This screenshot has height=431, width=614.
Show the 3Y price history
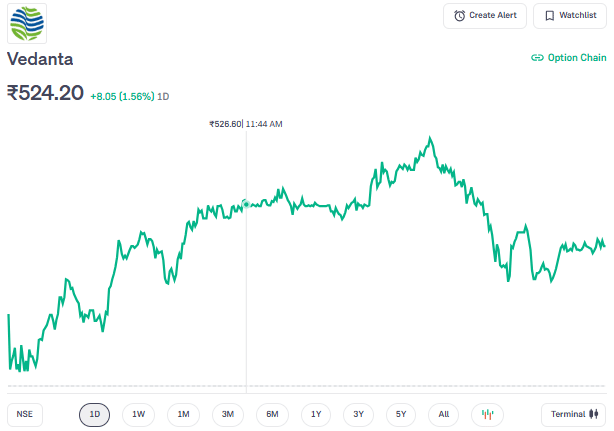click(358, 414)
